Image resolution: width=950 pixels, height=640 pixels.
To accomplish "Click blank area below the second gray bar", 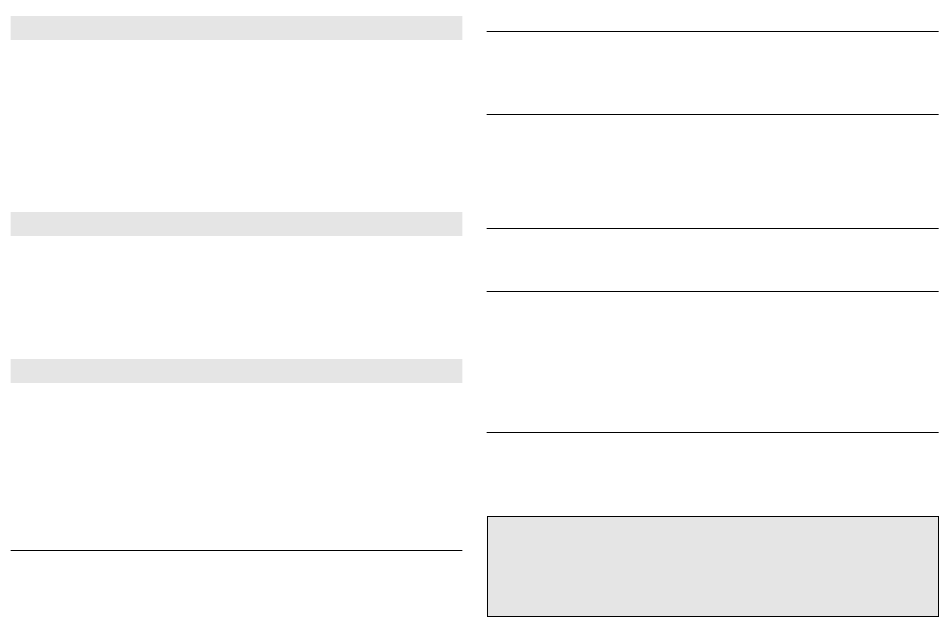I will point(236,297).
